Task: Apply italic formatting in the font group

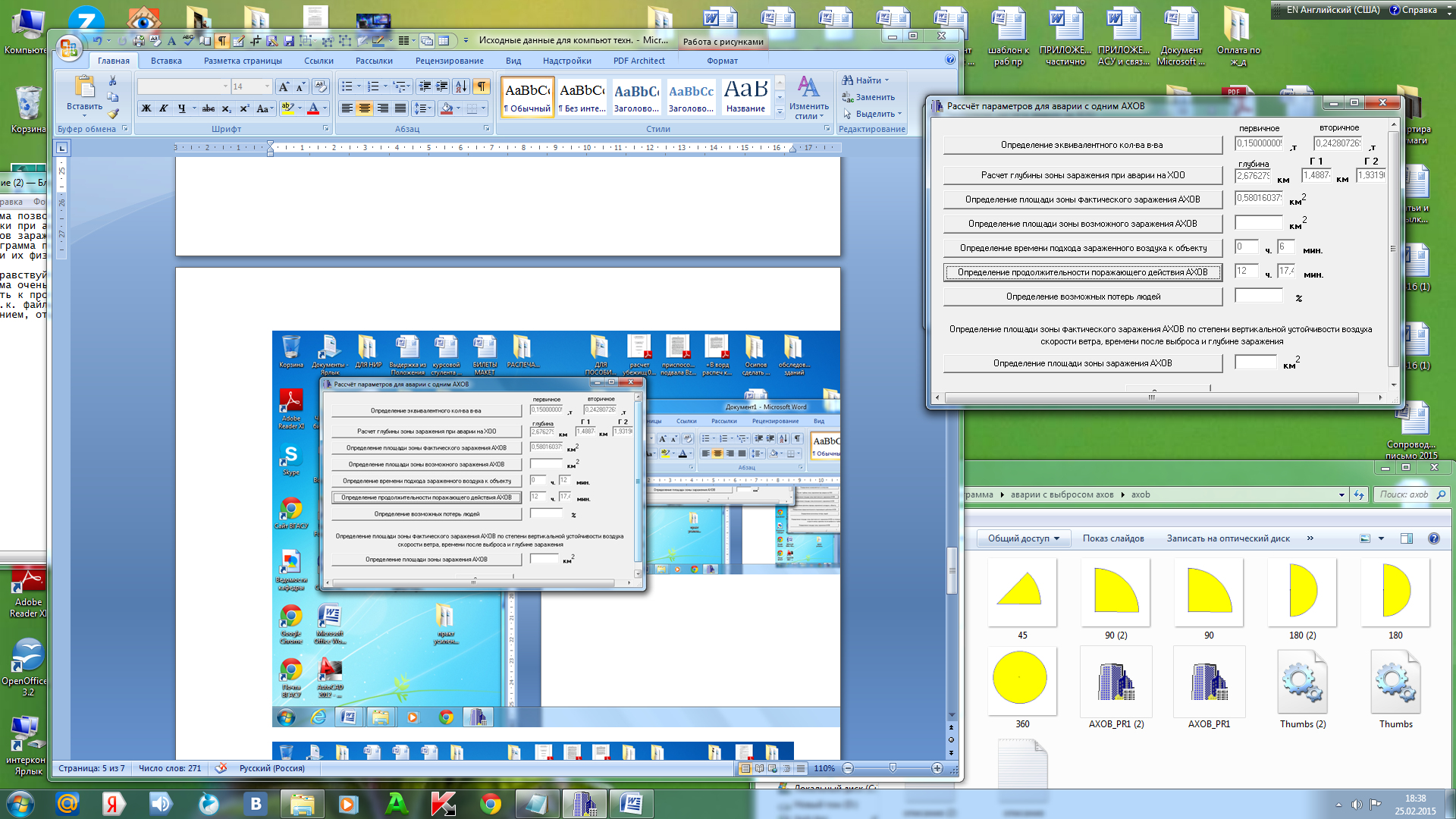Action: pos(163,108)
